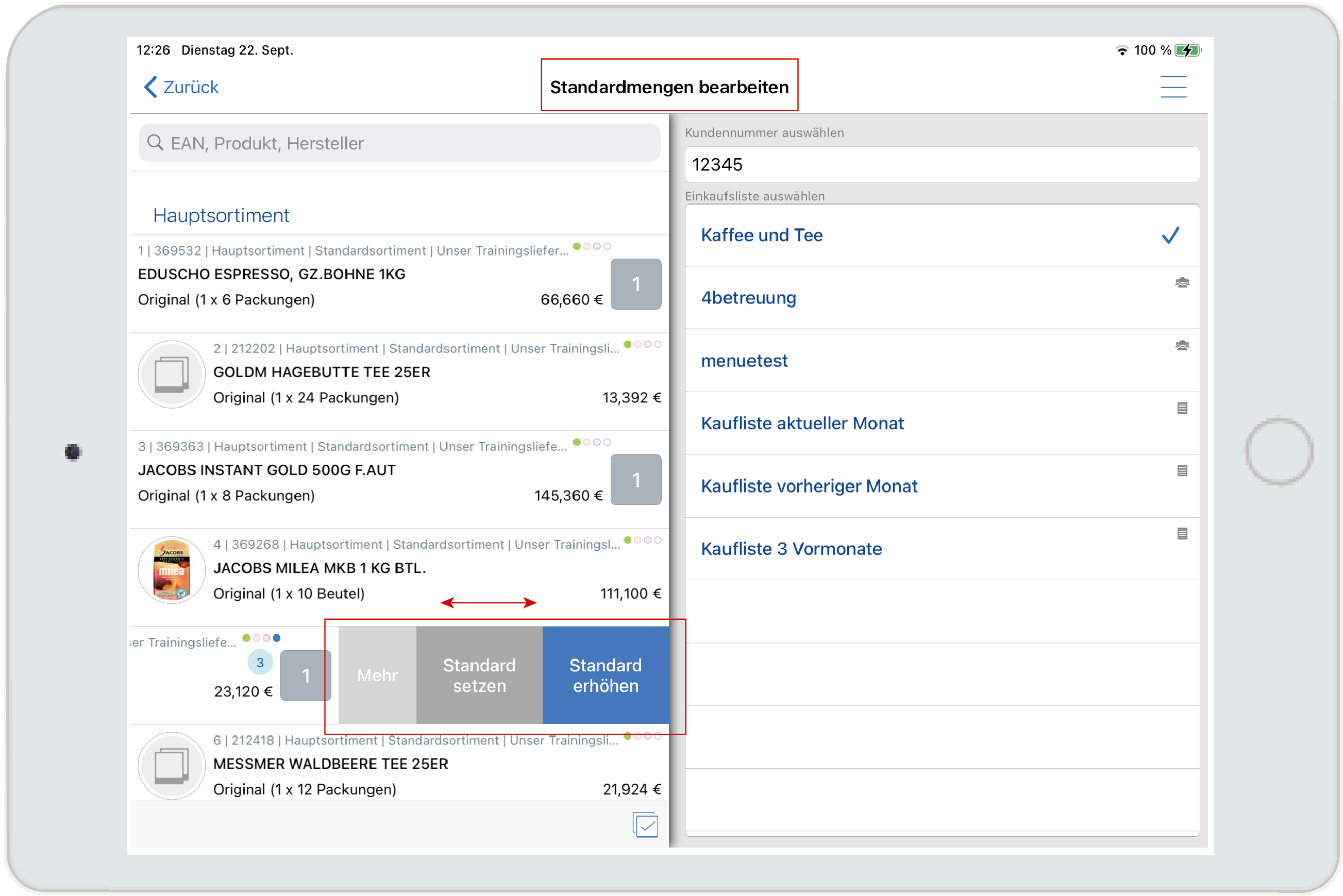This screenshot has height=896, width=1343.
Task: Tap quantity box of Eduscho Espresso
Action: (x=635, y=284)
